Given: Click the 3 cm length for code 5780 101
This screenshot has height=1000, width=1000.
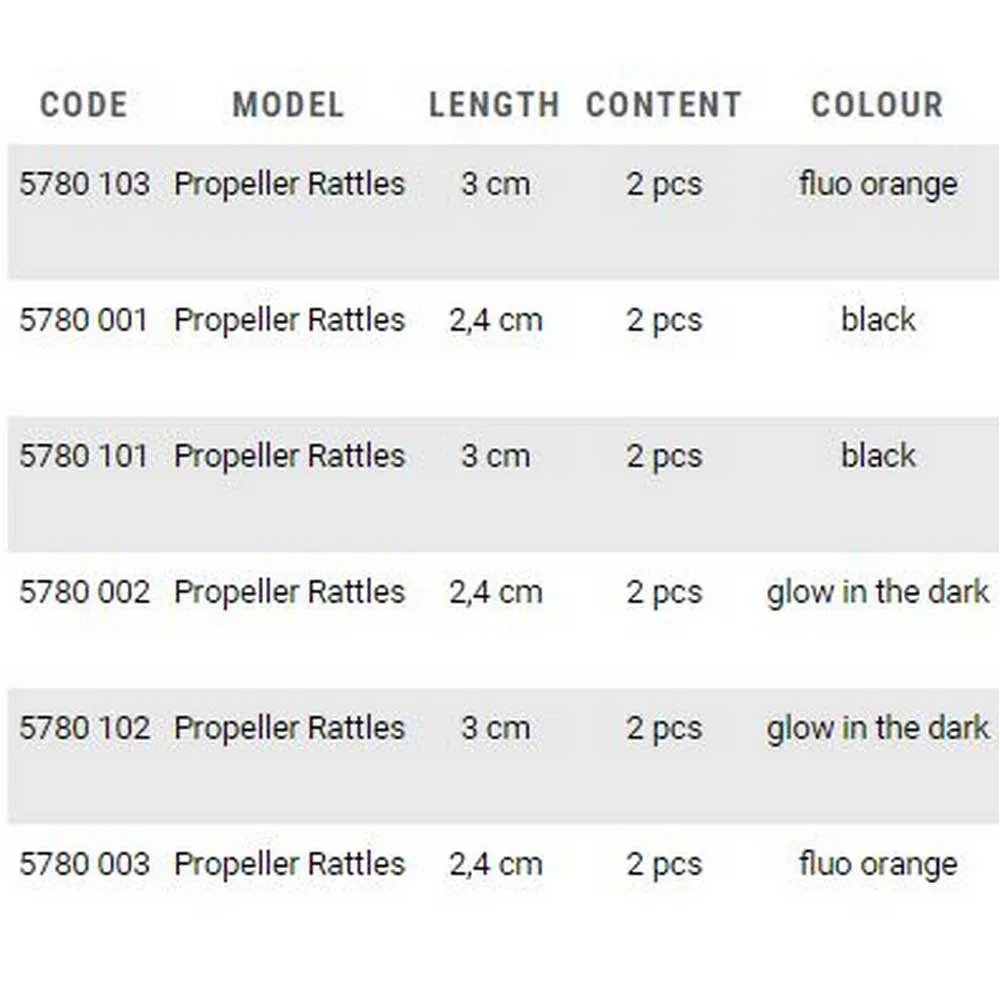Looking at the screenshot, I should pyautogui.click(x=495, y=456).
